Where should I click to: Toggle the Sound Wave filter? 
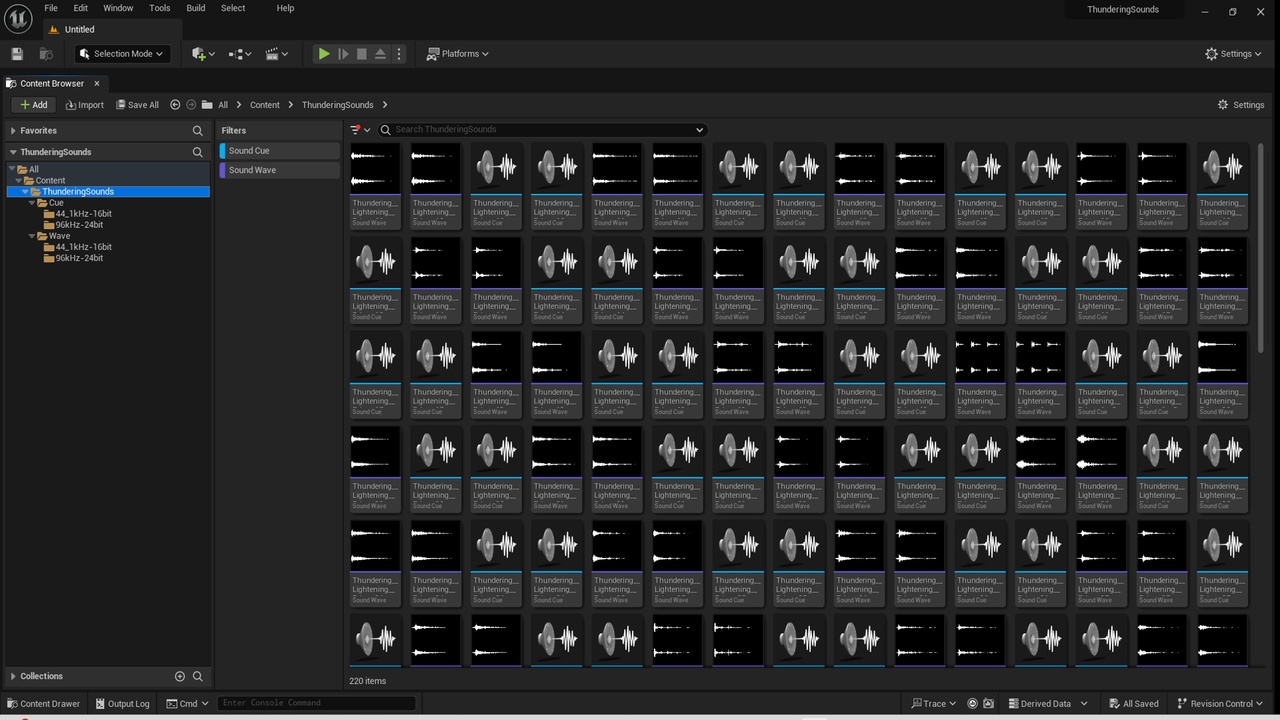coord(281,170)
